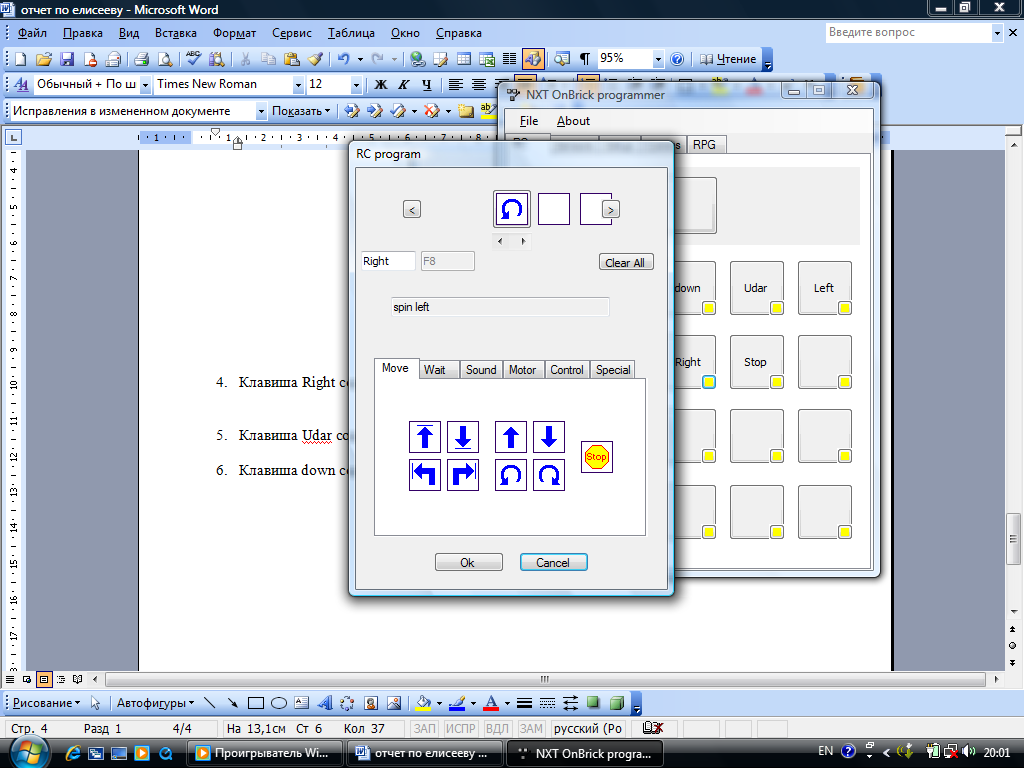Click the Cancel button in RC program
This screenshot has width=1024, height=768.
[x=553, y=562]
